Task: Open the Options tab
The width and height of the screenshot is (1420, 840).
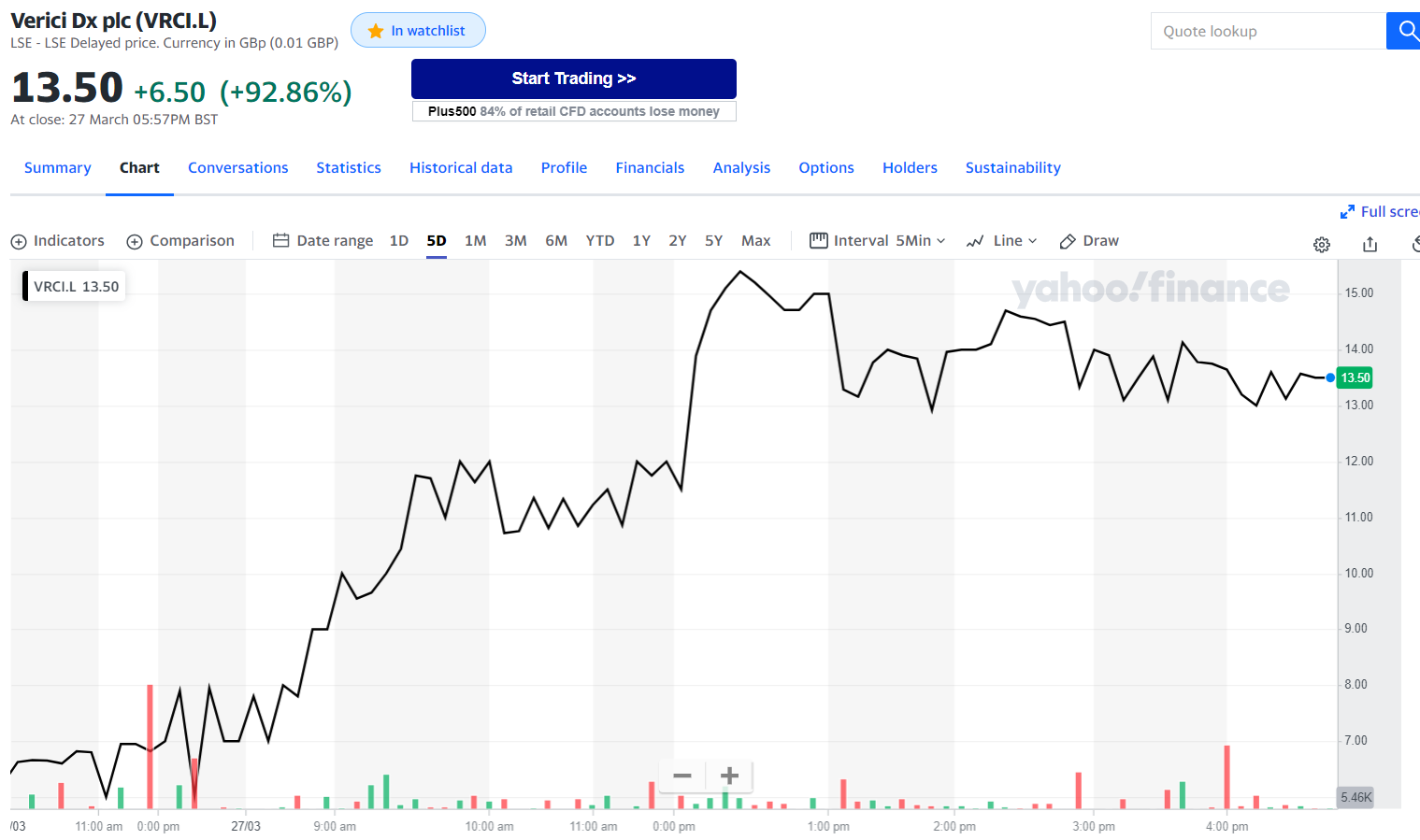Action: (x=826, y=167)
